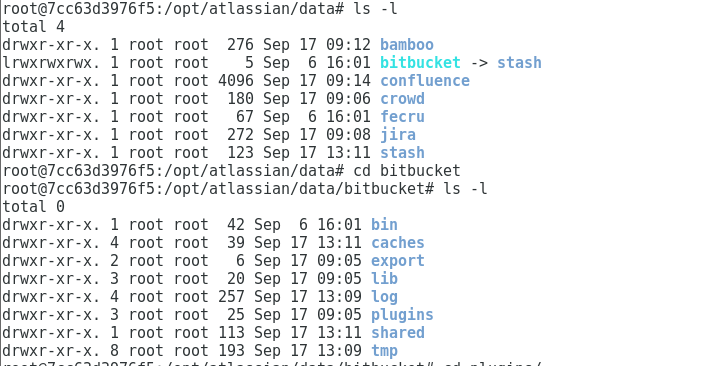Click the export directory name
The height and width of the screenshot is (366, 701).
397,261
